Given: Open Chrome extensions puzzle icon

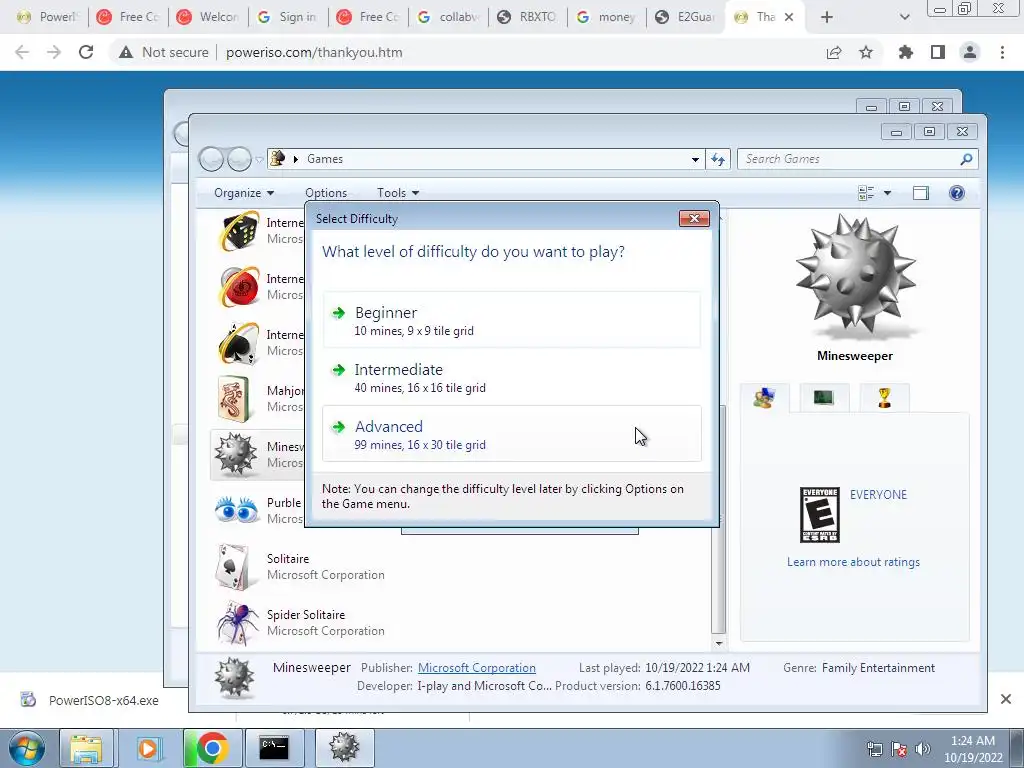Looking at the screenshot, I should click(x=905, y=52).
